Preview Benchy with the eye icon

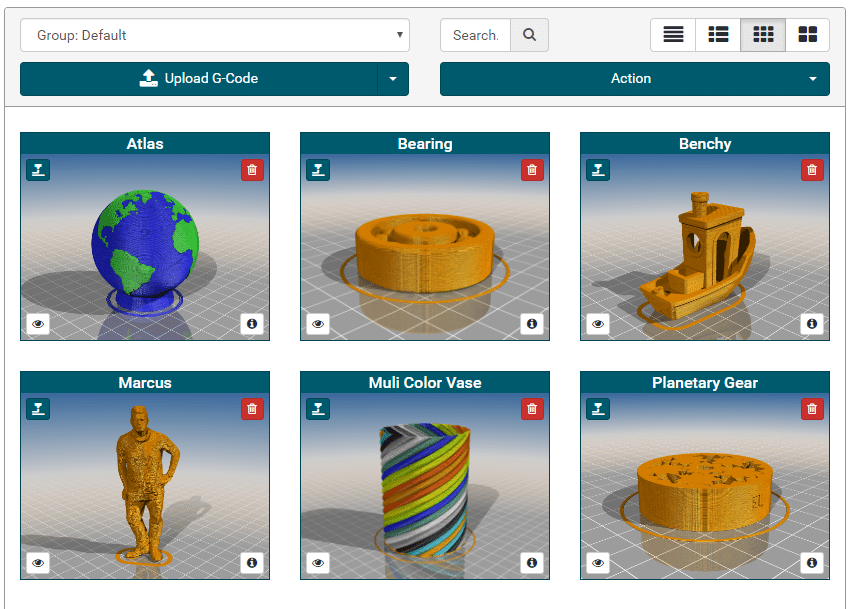(x=598, y=324)
